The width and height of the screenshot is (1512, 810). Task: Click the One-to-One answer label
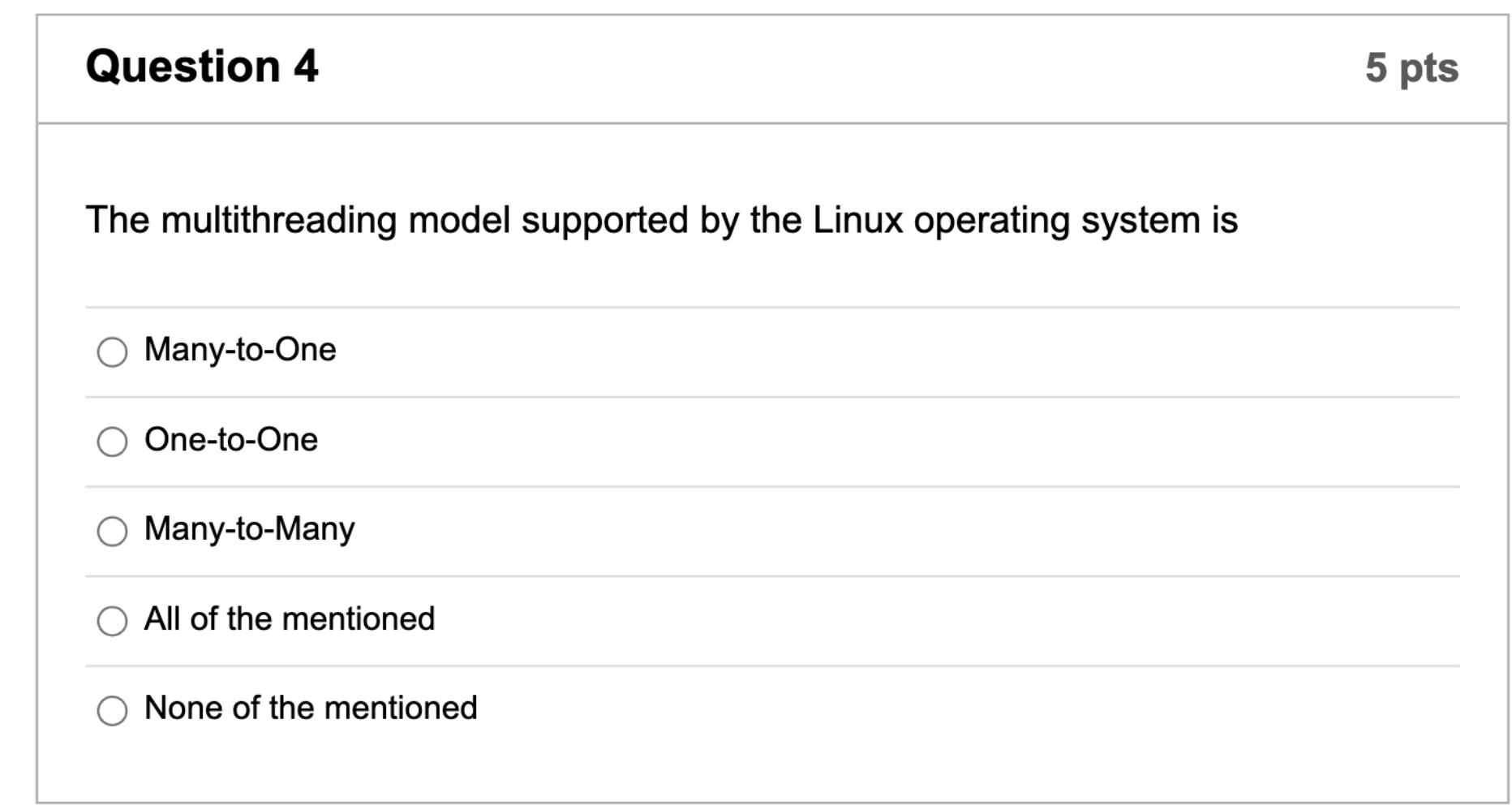click(230, 440)
